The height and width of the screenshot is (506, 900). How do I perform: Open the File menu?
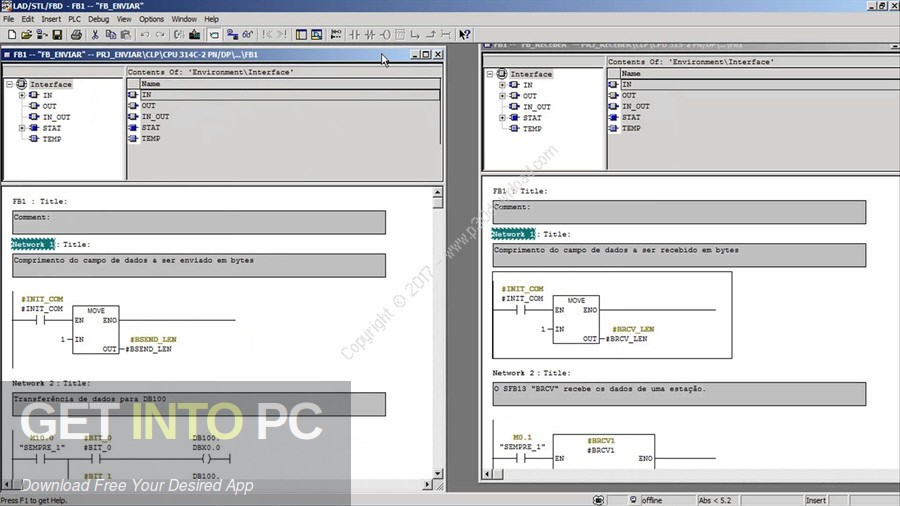click(9, 19)
